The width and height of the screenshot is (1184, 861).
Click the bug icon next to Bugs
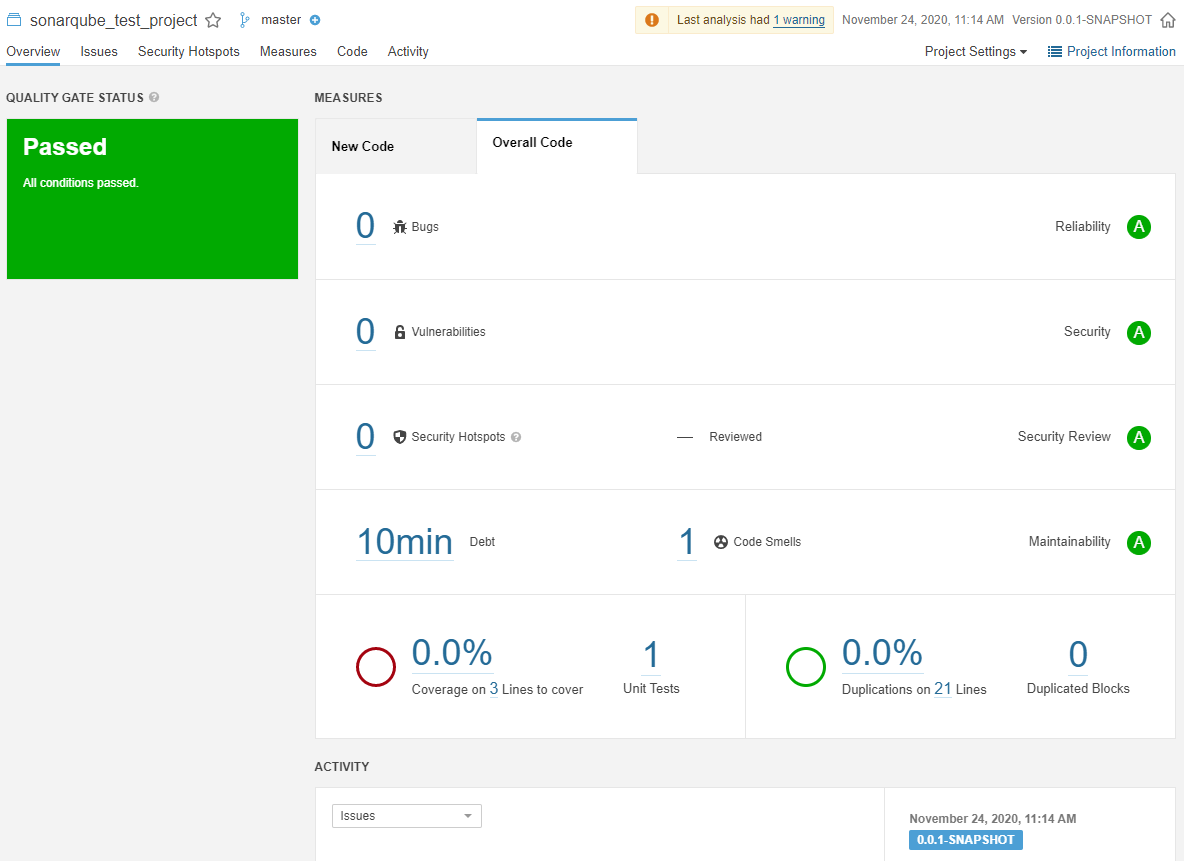click(400, 227)
